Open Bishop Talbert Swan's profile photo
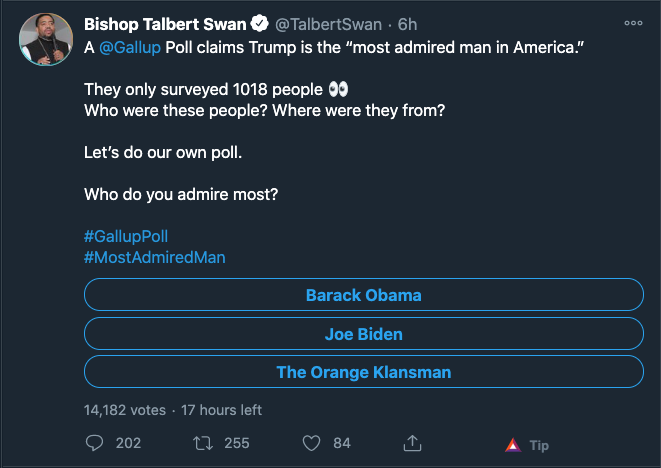 46,39
